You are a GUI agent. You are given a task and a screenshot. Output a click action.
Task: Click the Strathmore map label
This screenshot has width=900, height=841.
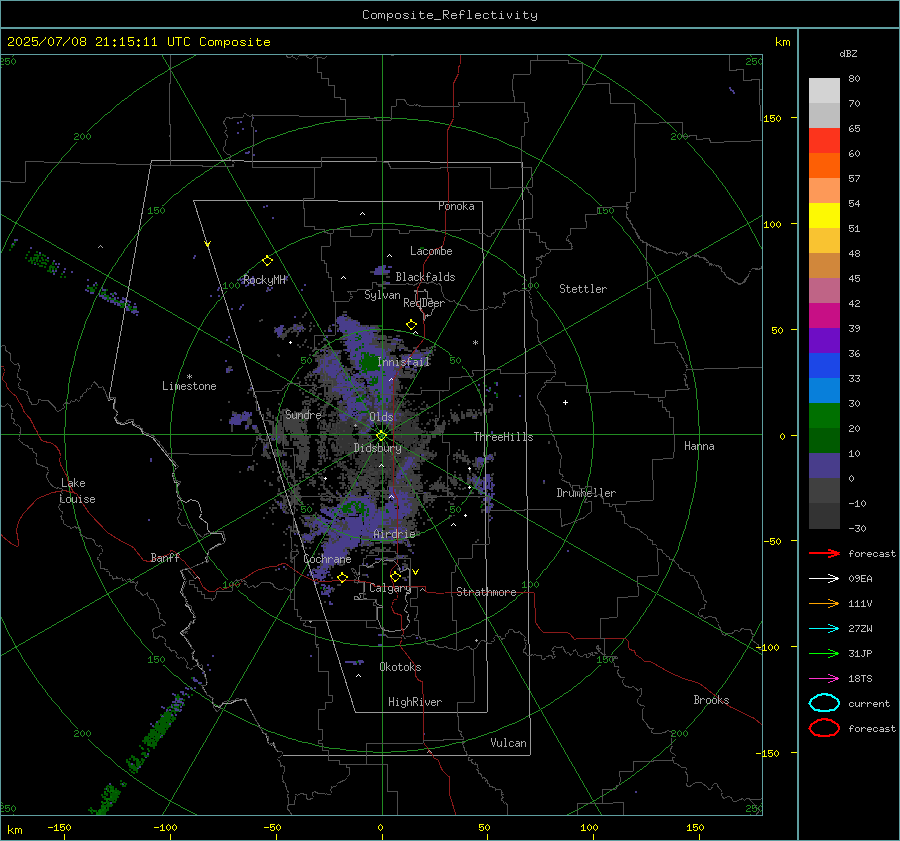[x=486, y=592]
